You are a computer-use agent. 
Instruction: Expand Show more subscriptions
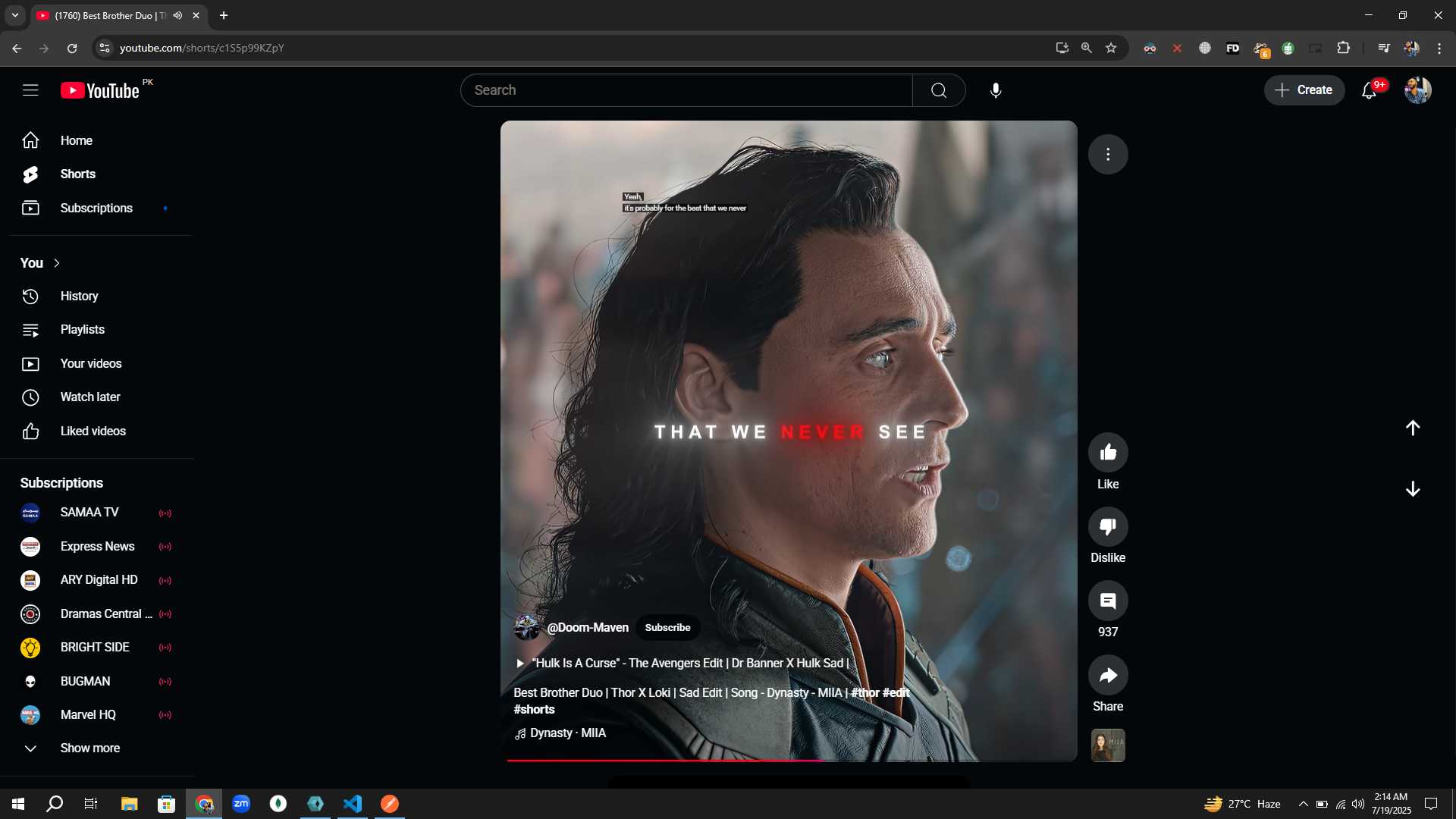coord(97,748)
